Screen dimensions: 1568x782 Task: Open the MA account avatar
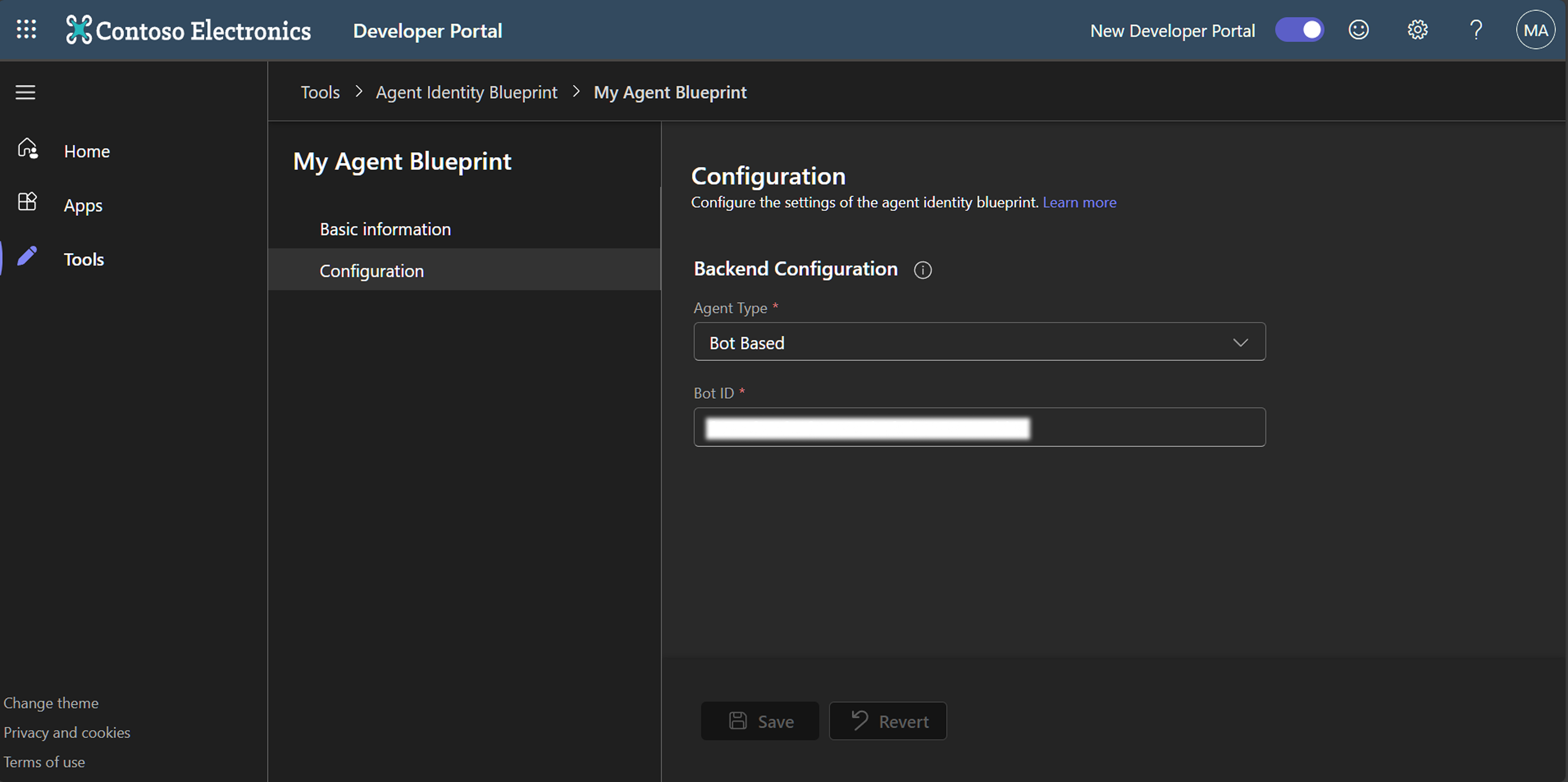click(x=1535, y=30)
